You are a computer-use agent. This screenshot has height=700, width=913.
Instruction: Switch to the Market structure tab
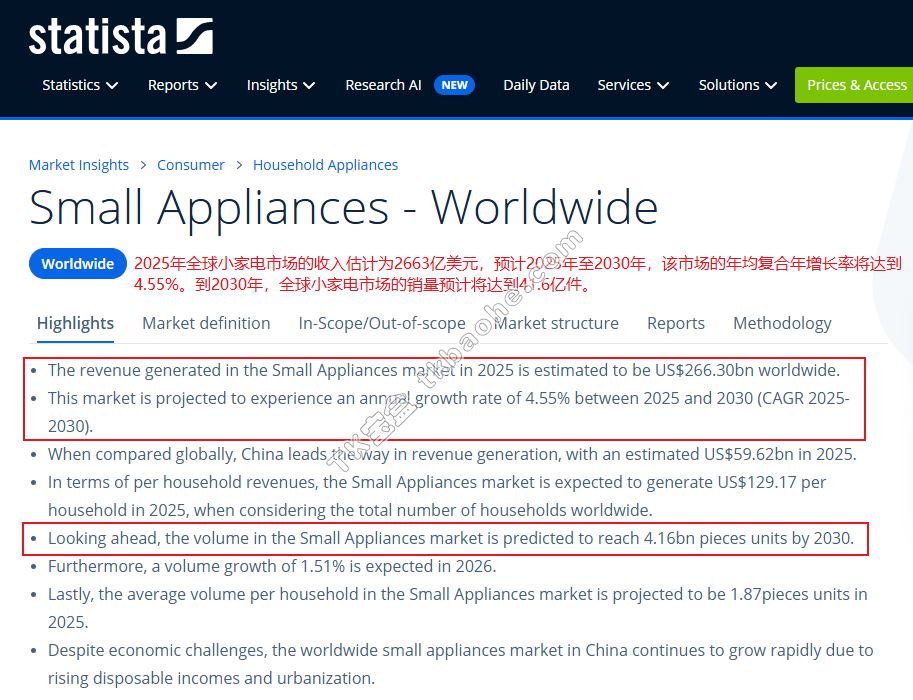point(556,323)
